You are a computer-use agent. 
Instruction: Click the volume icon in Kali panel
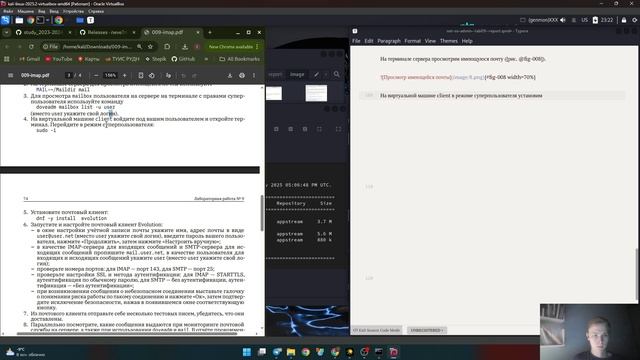point(563,20)
